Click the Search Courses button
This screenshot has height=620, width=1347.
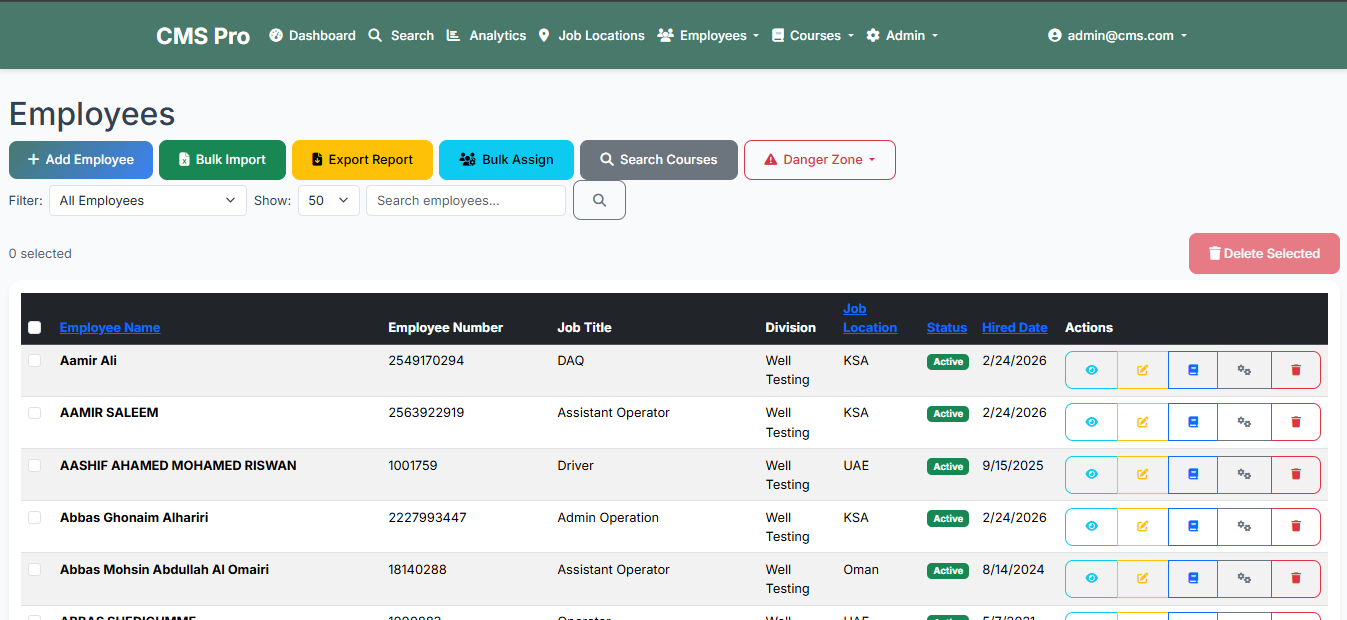(659, 160)
